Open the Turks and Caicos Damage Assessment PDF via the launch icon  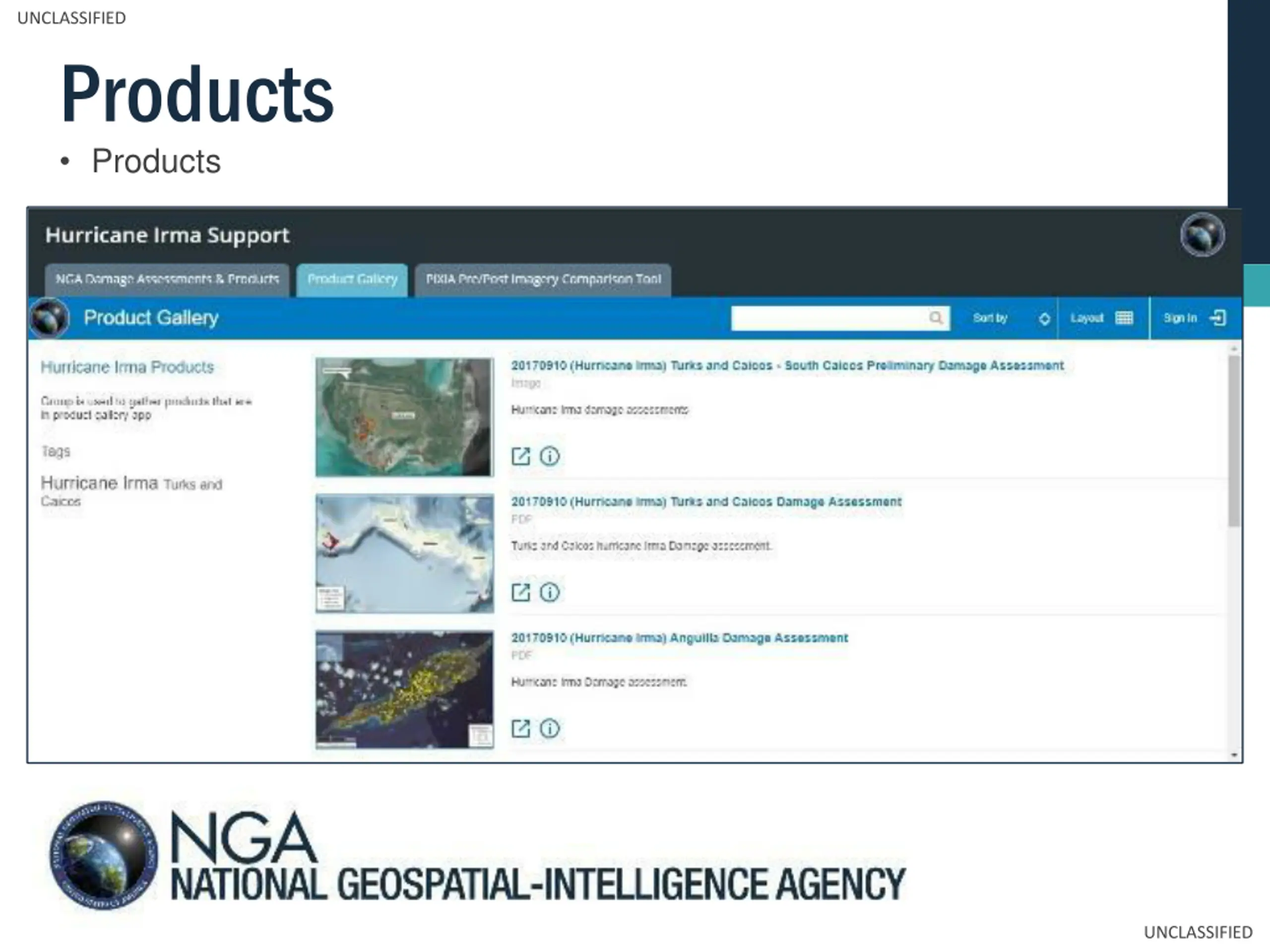(521, 592)
